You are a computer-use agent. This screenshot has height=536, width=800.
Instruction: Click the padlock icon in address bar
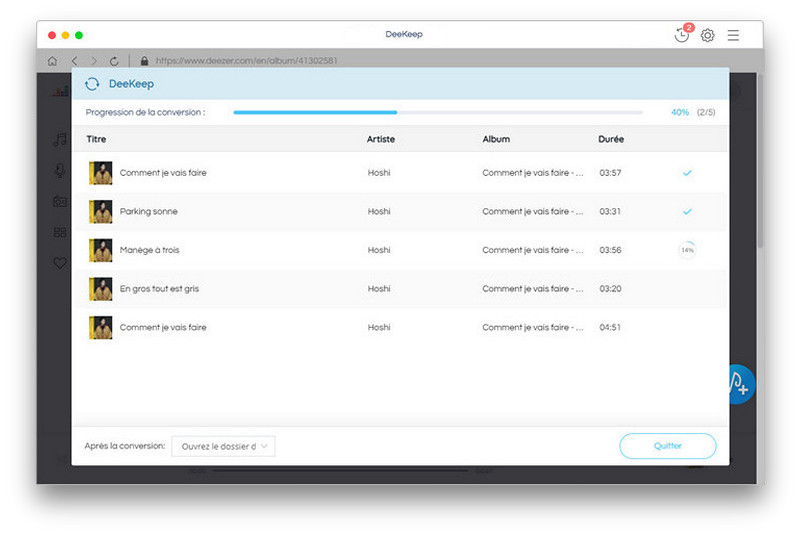pos(144,61)
